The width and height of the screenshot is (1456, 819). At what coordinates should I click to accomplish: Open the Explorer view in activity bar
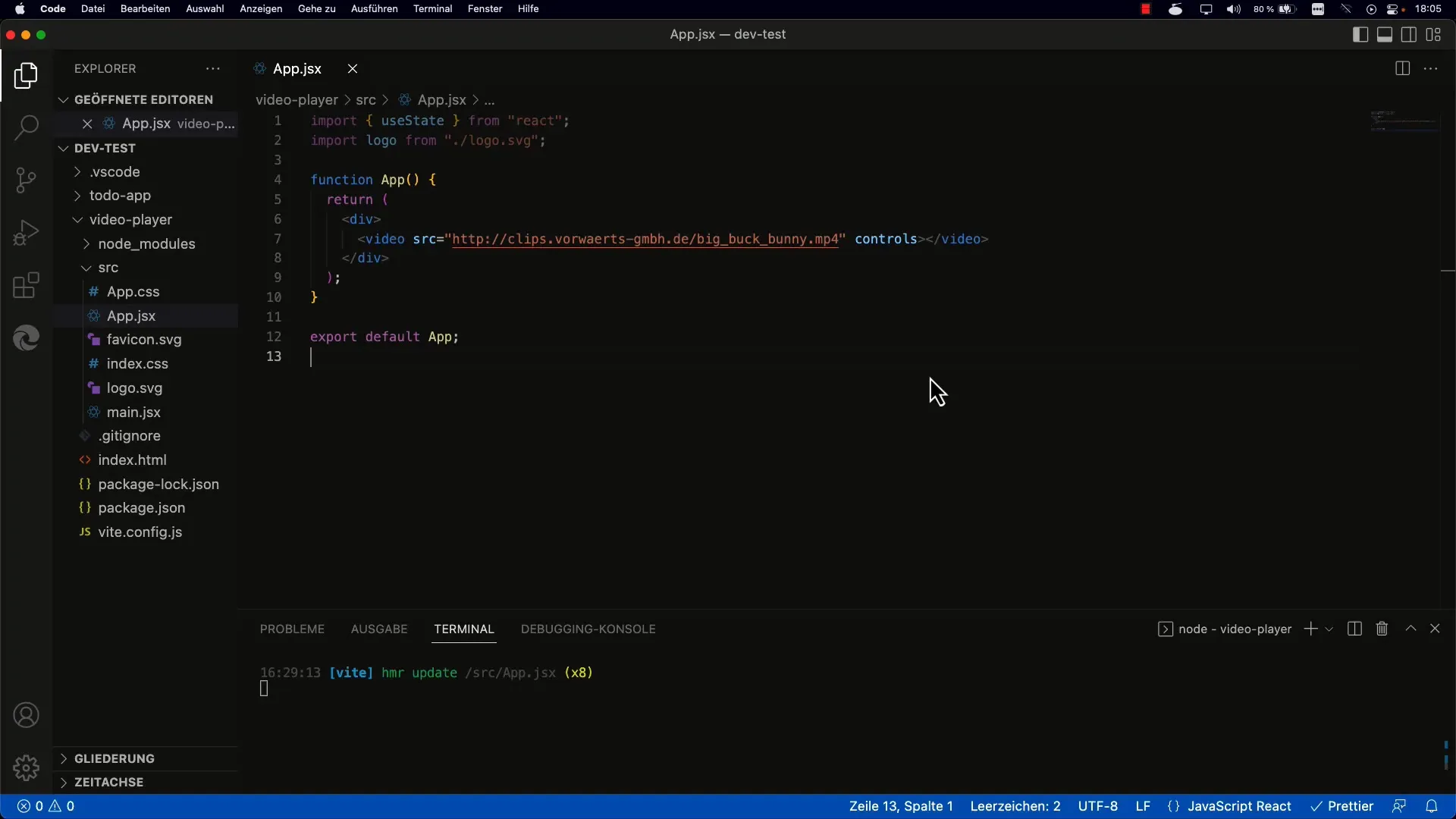(26, 75)
